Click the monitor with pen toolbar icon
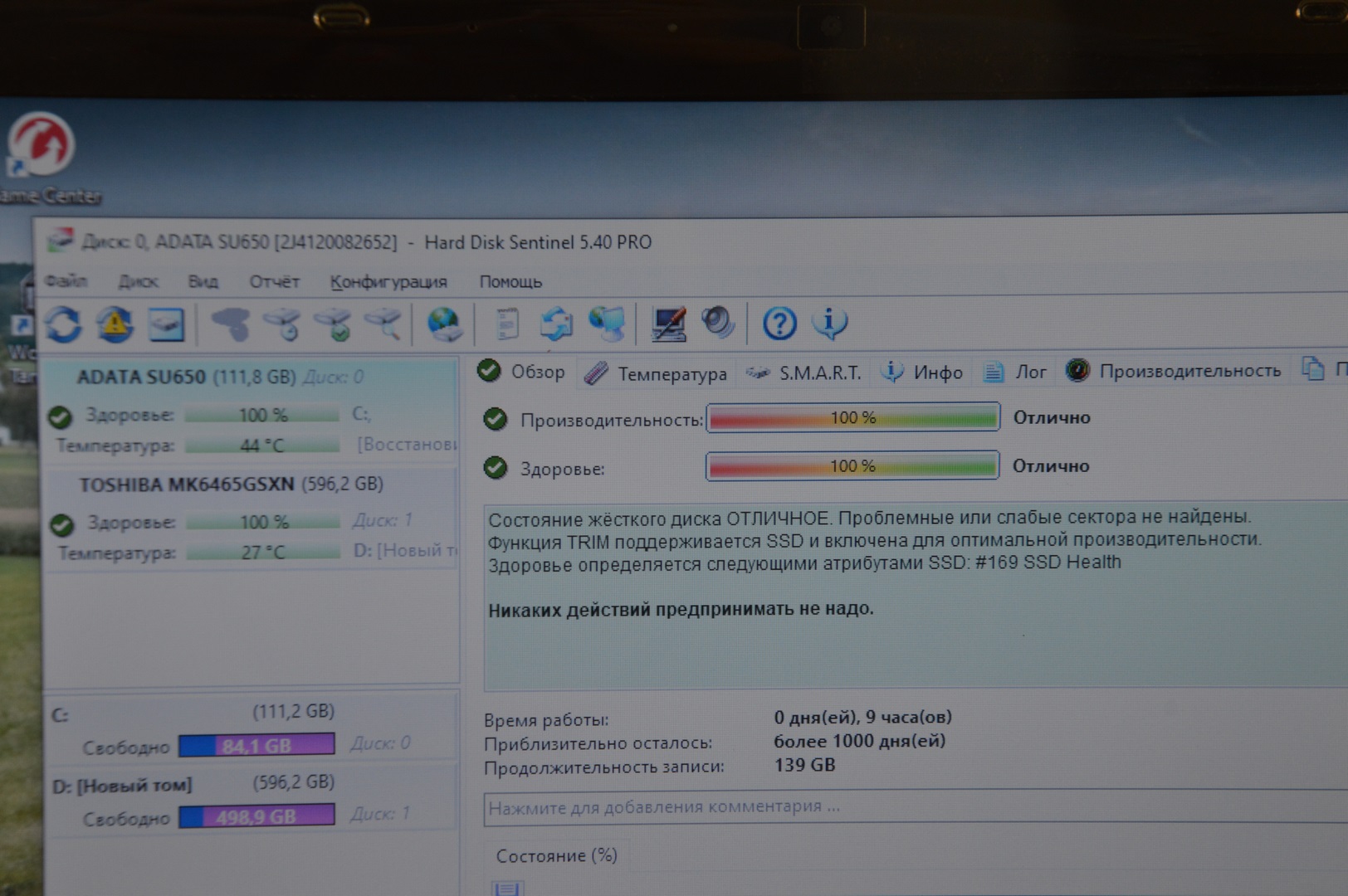 point(668,324)
